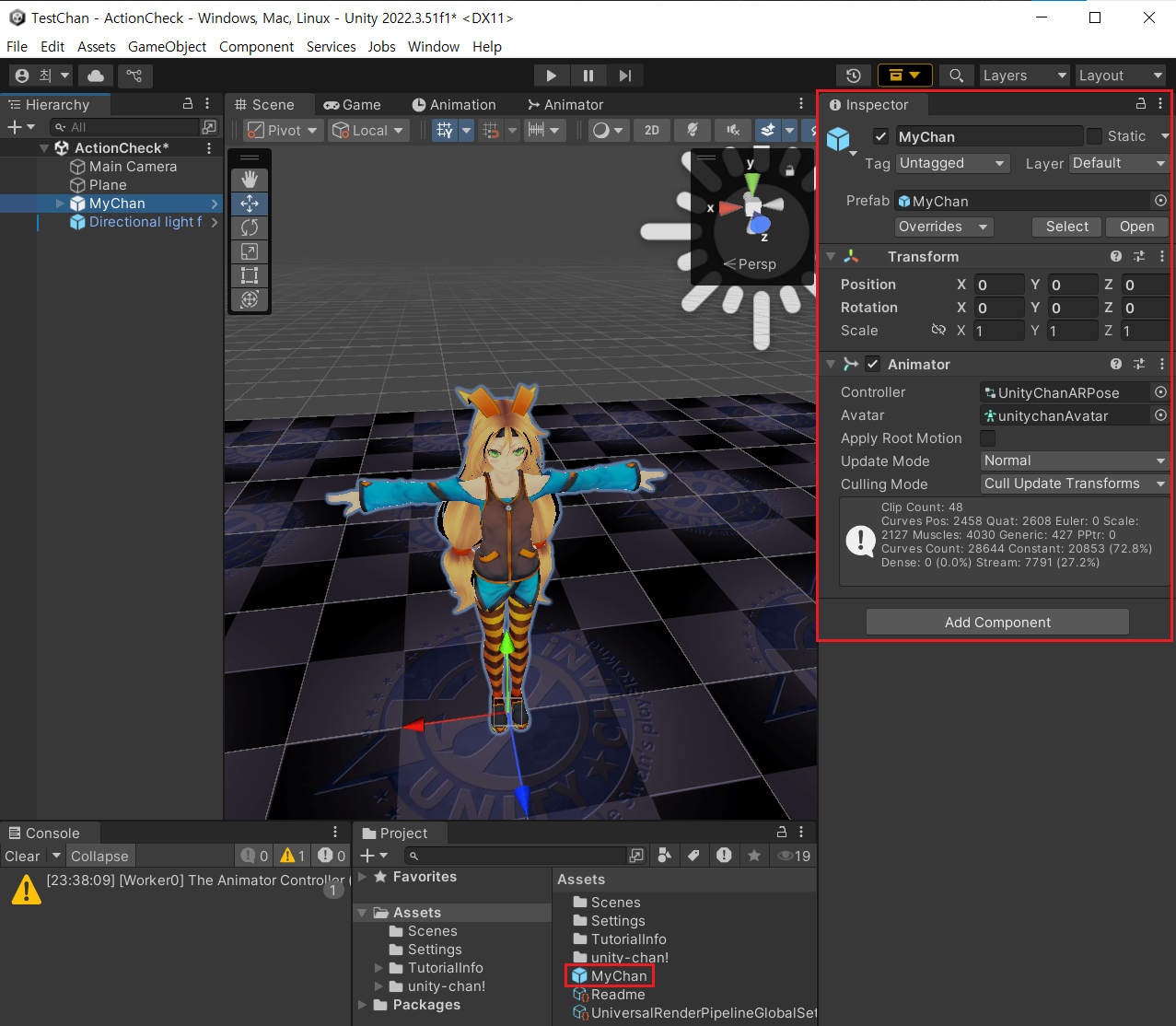
Task: Toggle the Static checkbox
Action: coord(1094,136)
